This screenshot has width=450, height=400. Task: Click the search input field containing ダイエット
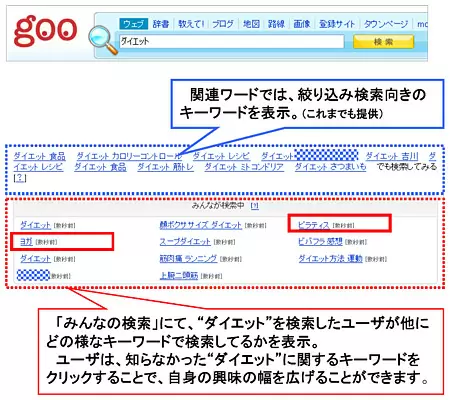pos(232,41)
